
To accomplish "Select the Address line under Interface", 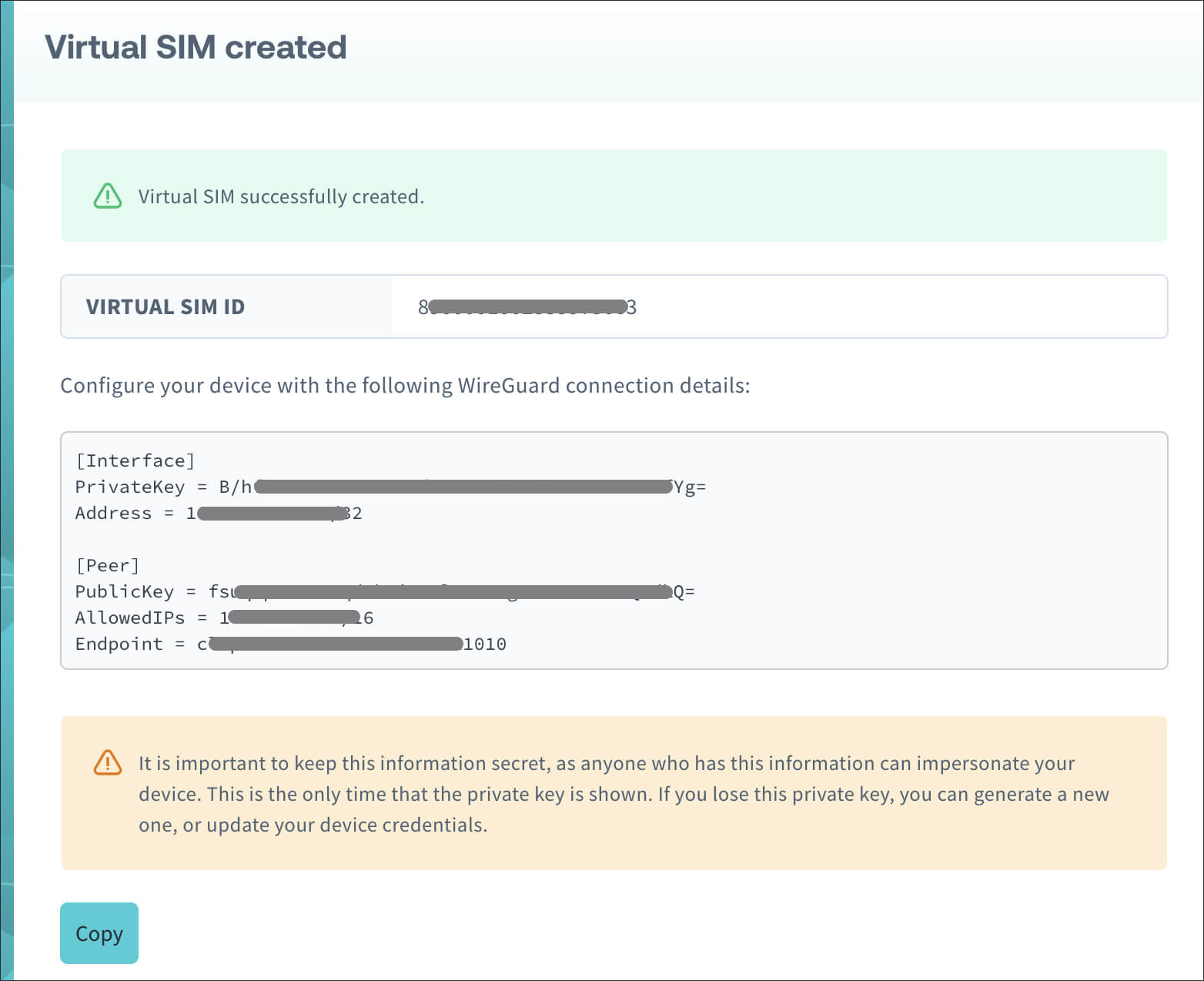I will 218,513.
